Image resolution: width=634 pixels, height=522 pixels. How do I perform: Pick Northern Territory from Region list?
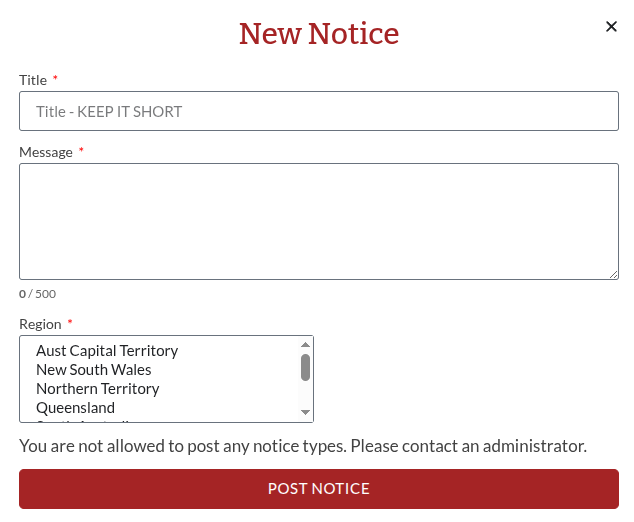tap(98, 389)
